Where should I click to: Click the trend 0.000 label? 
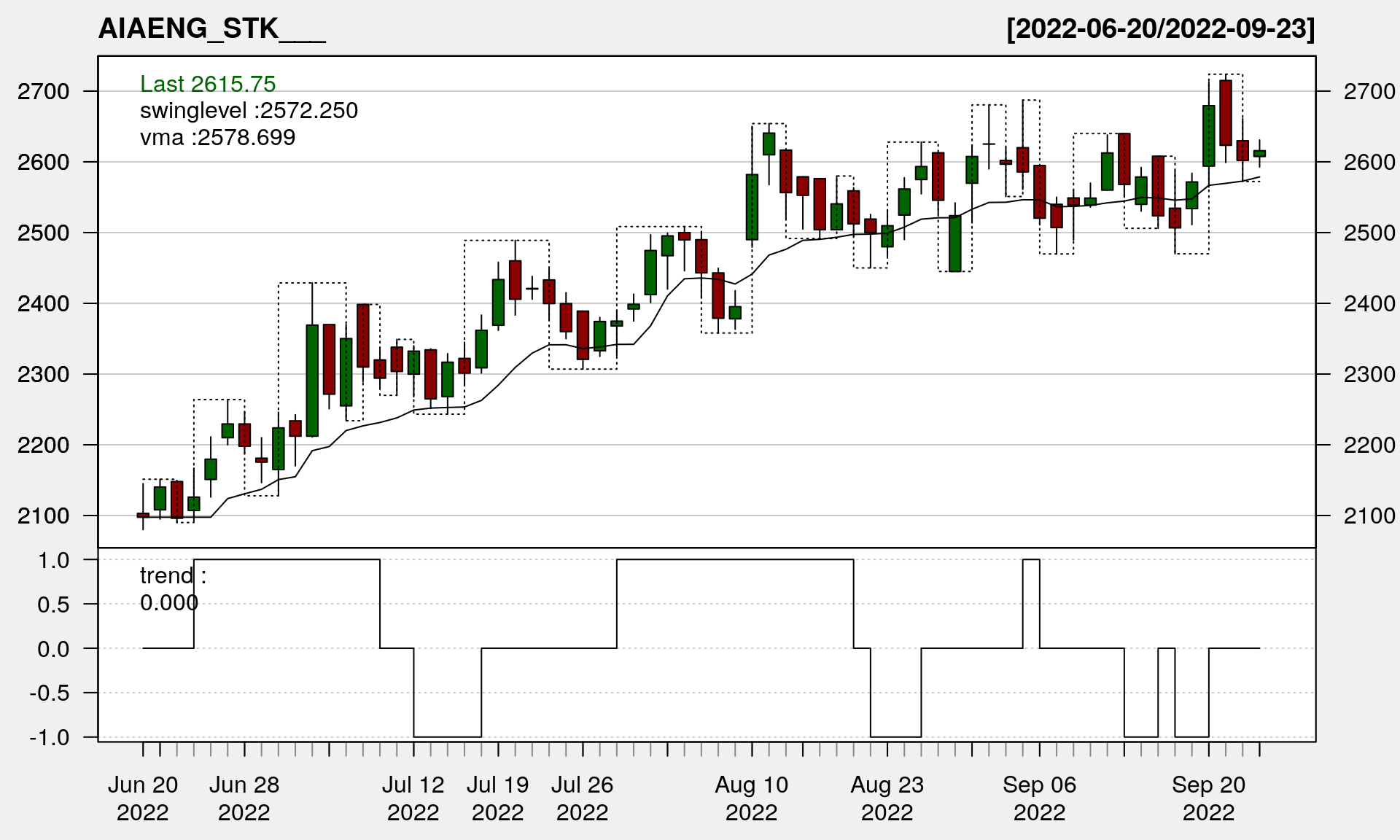(x=172, y=588)
